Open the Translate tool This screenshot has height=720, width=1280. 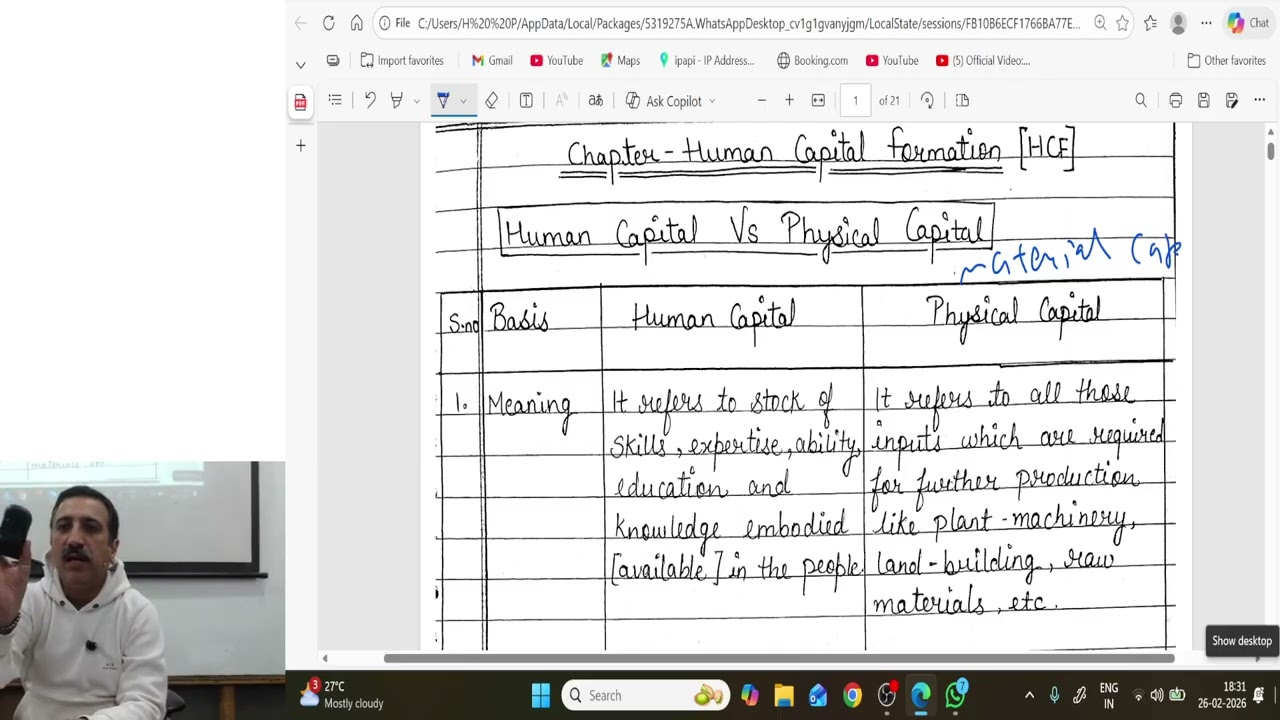[595, 100]
